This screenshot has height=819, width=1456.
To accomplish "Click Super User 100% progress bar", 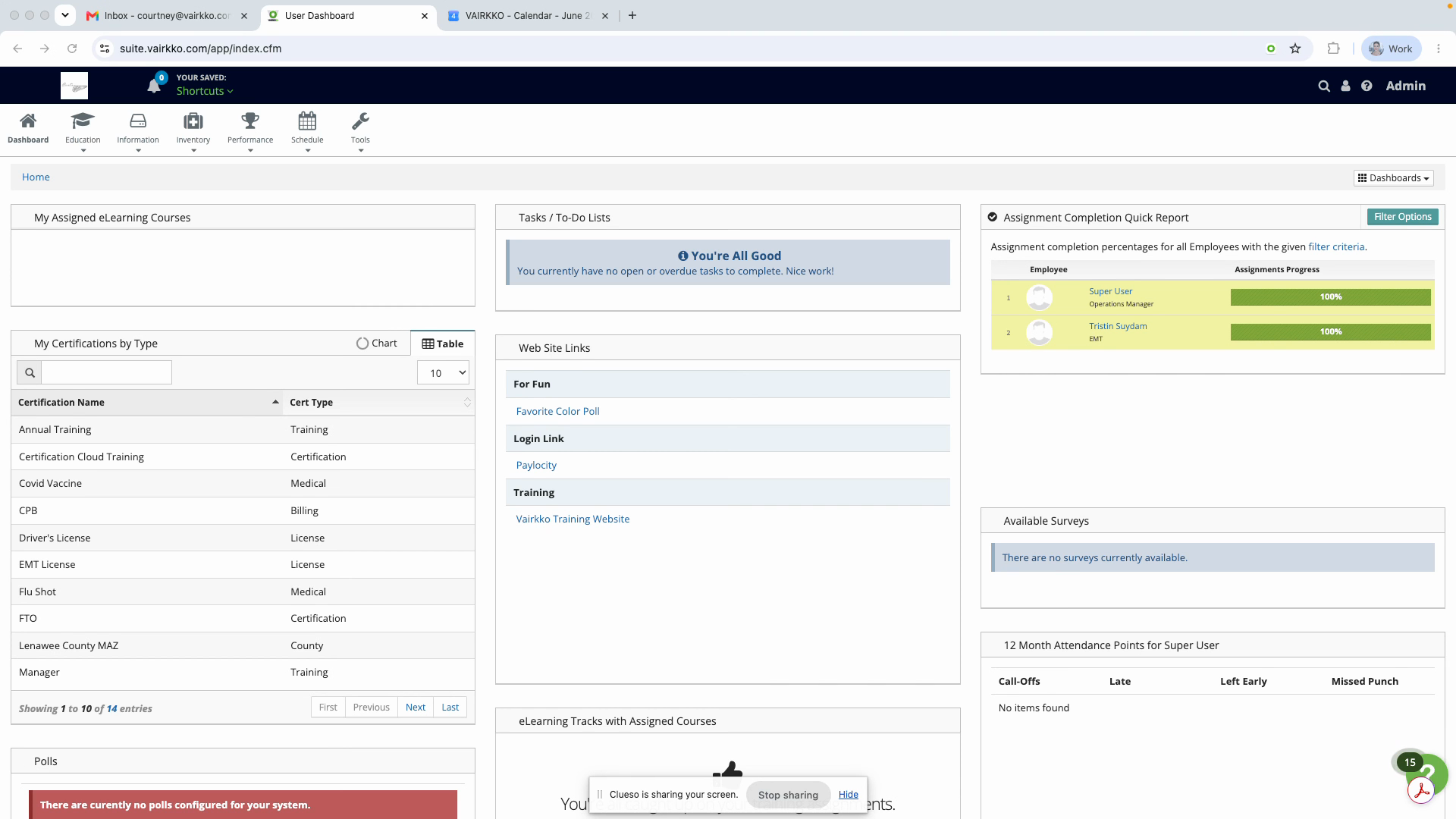I will coord(1330,297).
